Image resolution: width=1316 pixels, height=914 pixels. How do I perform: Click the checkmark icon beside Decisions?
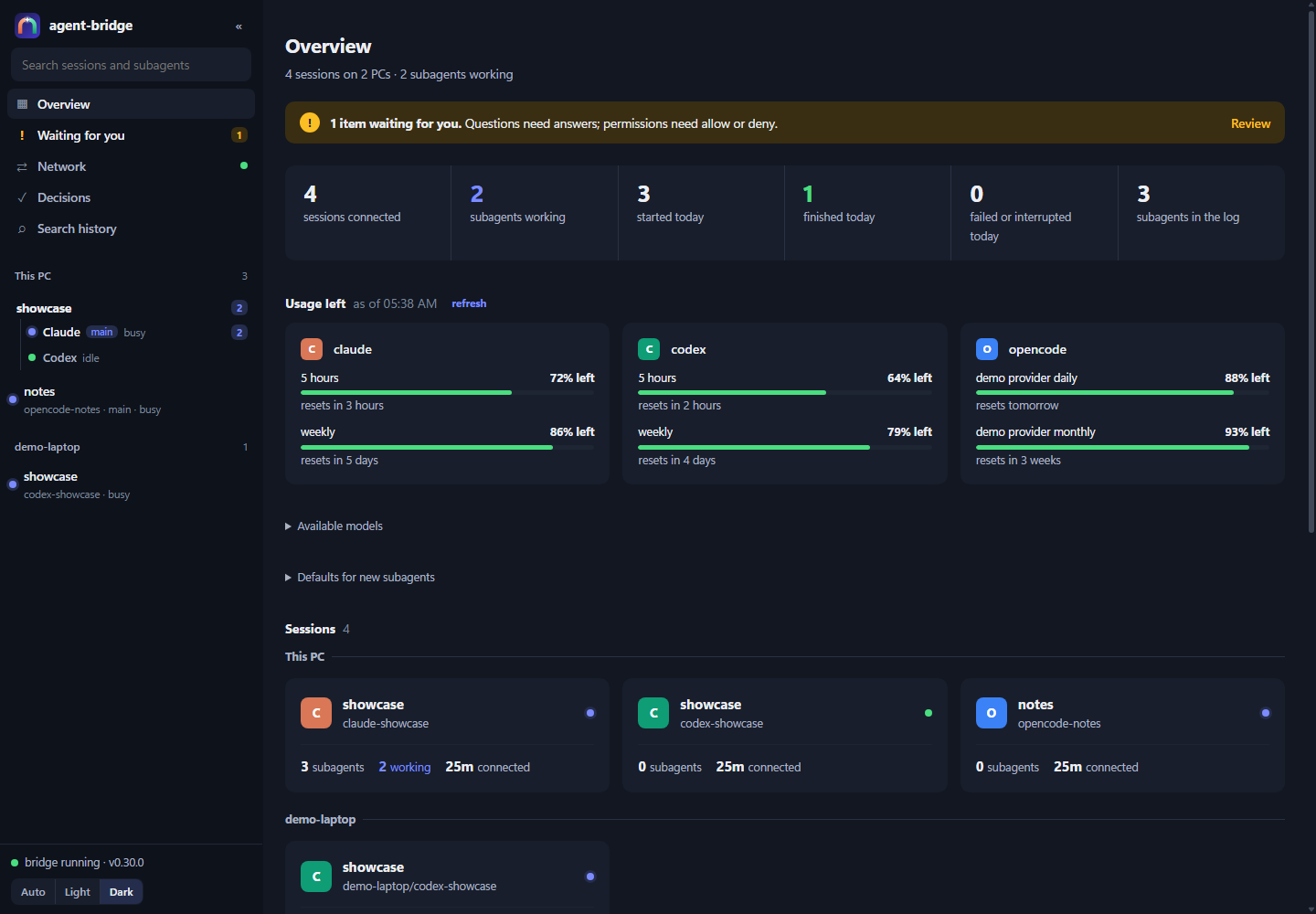22,197
